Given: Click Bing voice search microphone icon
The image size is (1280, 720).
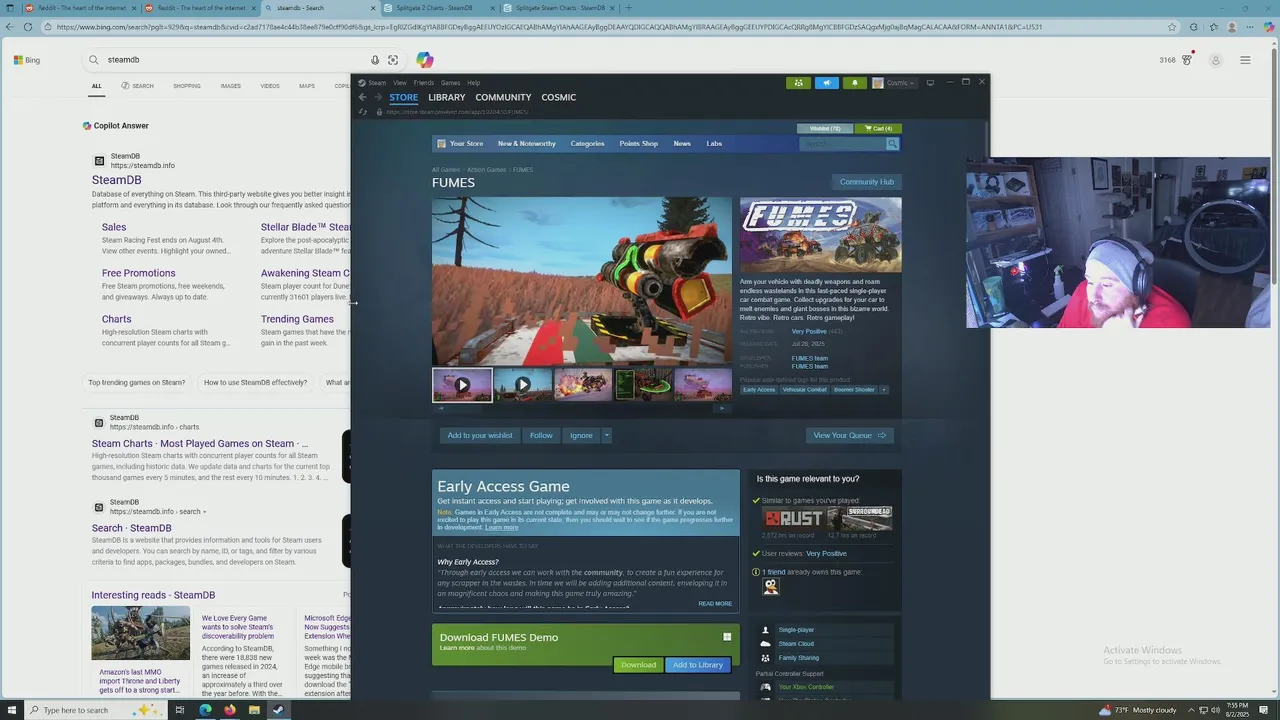Looking at the screenshot, I should (375, 60).
